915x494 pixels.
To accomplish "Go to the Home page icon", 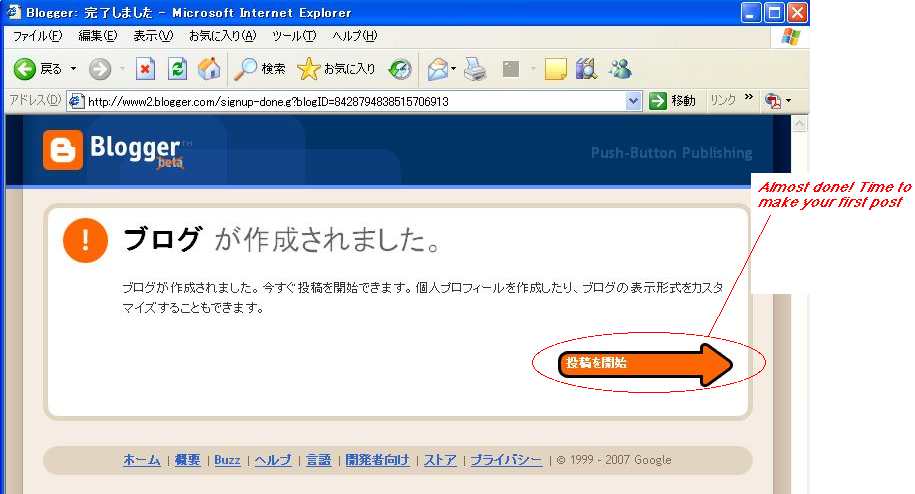I will coord(209,69).
